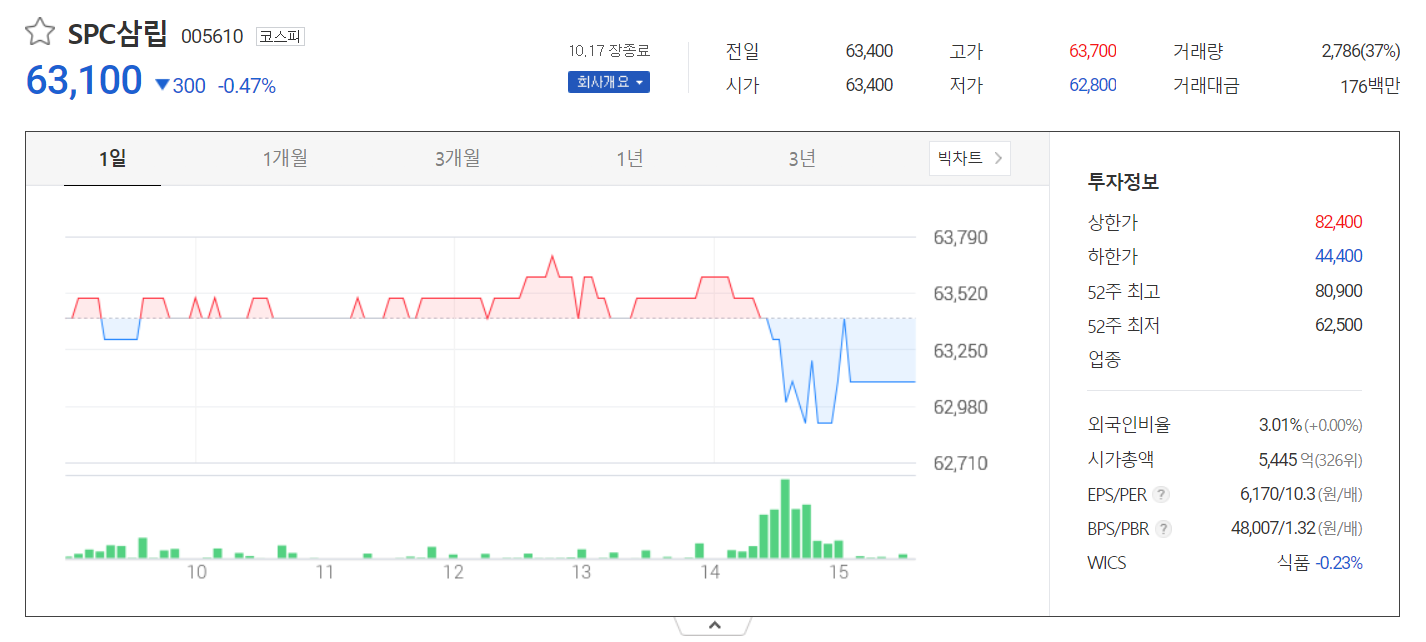This screenshot has height=642, width=1426.
Task: Open the BPS/PBR help question mark
Action: pyautogui.click(x=1163, y=529)
